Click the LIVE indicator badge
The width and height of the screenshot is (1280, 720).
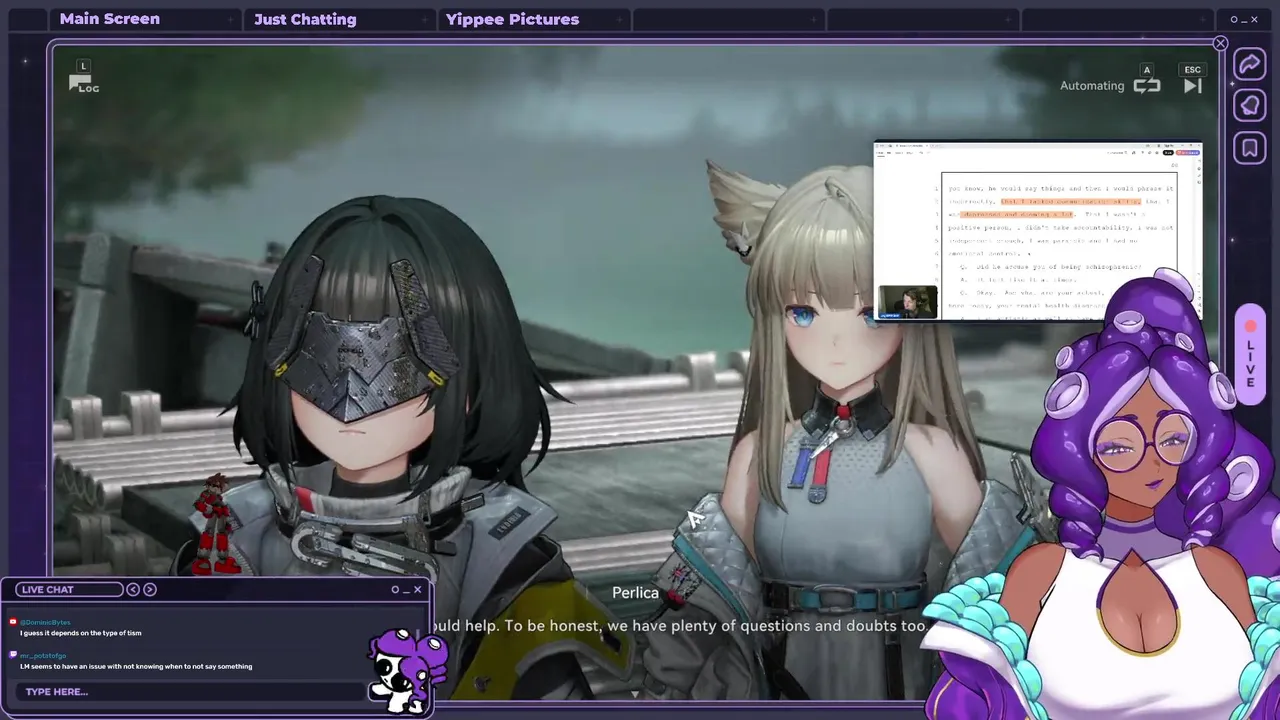click(x=1249, y=354)
